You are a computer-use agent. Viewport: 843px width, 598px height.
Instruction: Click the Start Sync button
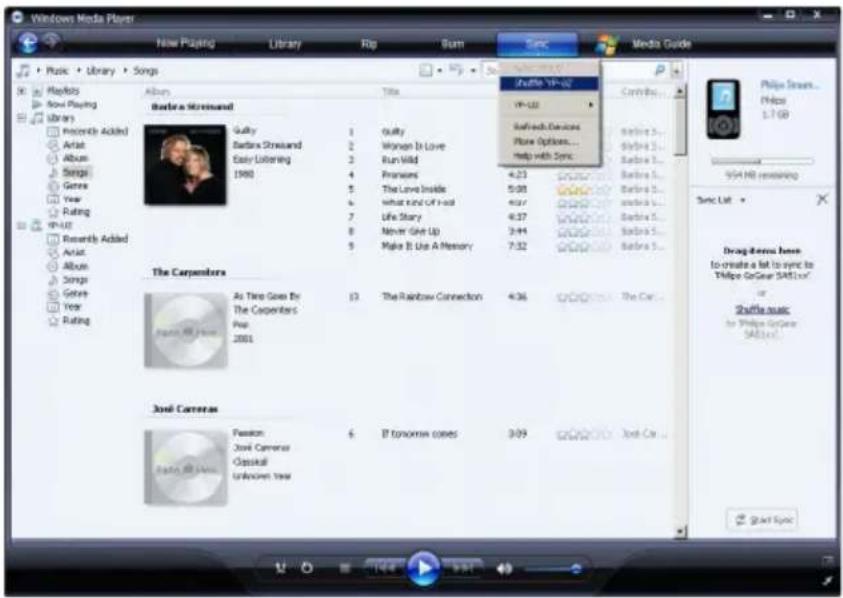762,519
